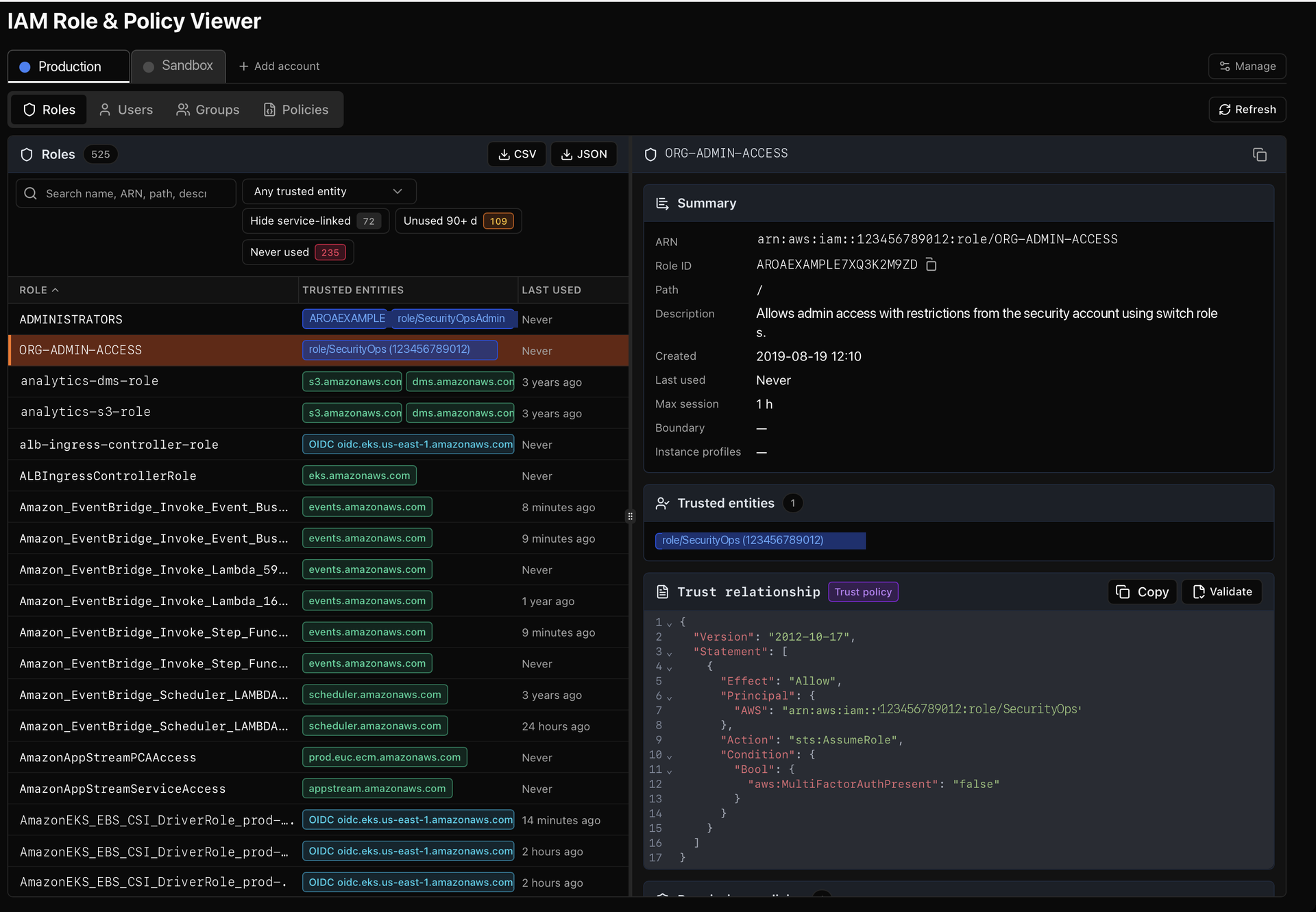
Task: Collapse the Bool fold arrow on line 11
Action: tap(670, 771)
